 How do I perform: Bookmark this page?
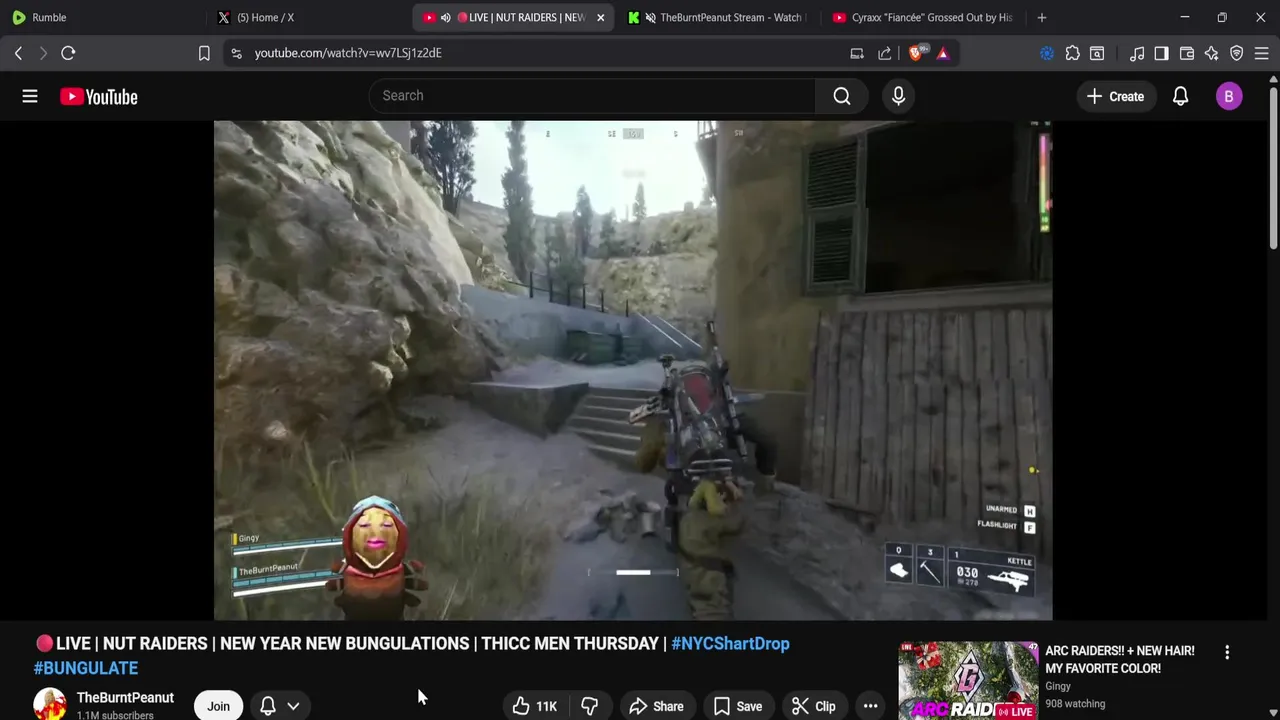pyautogui.click(x=204, y=53)
